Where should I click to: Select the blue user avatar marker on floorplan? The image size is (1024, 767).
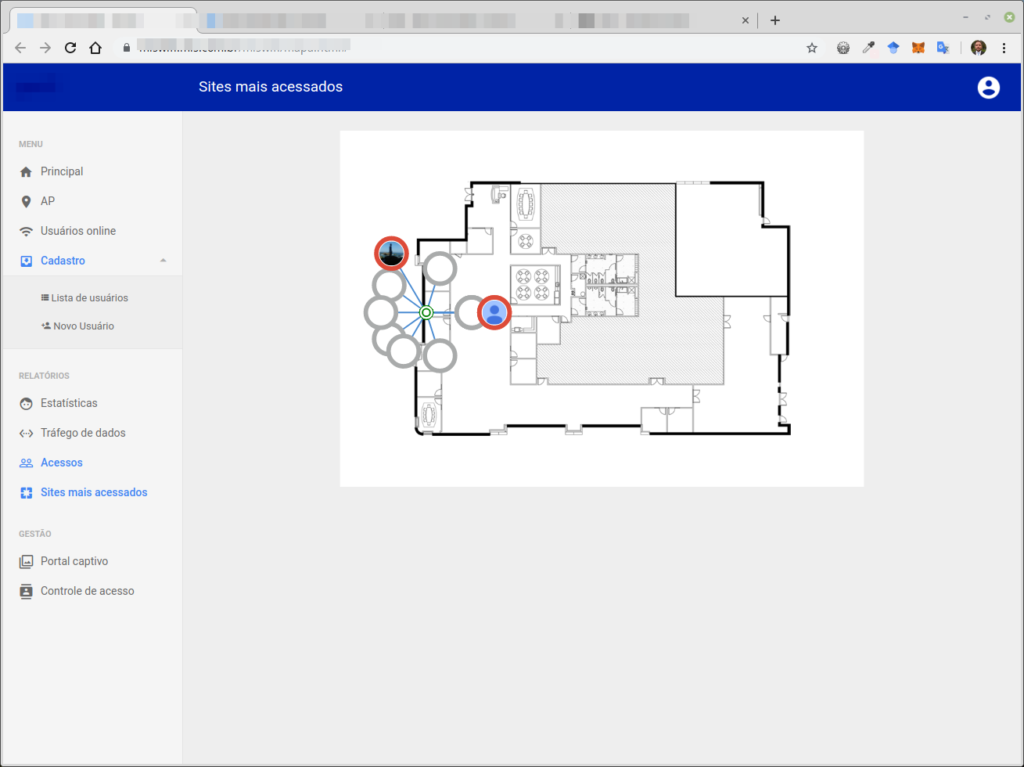[493, 313]
